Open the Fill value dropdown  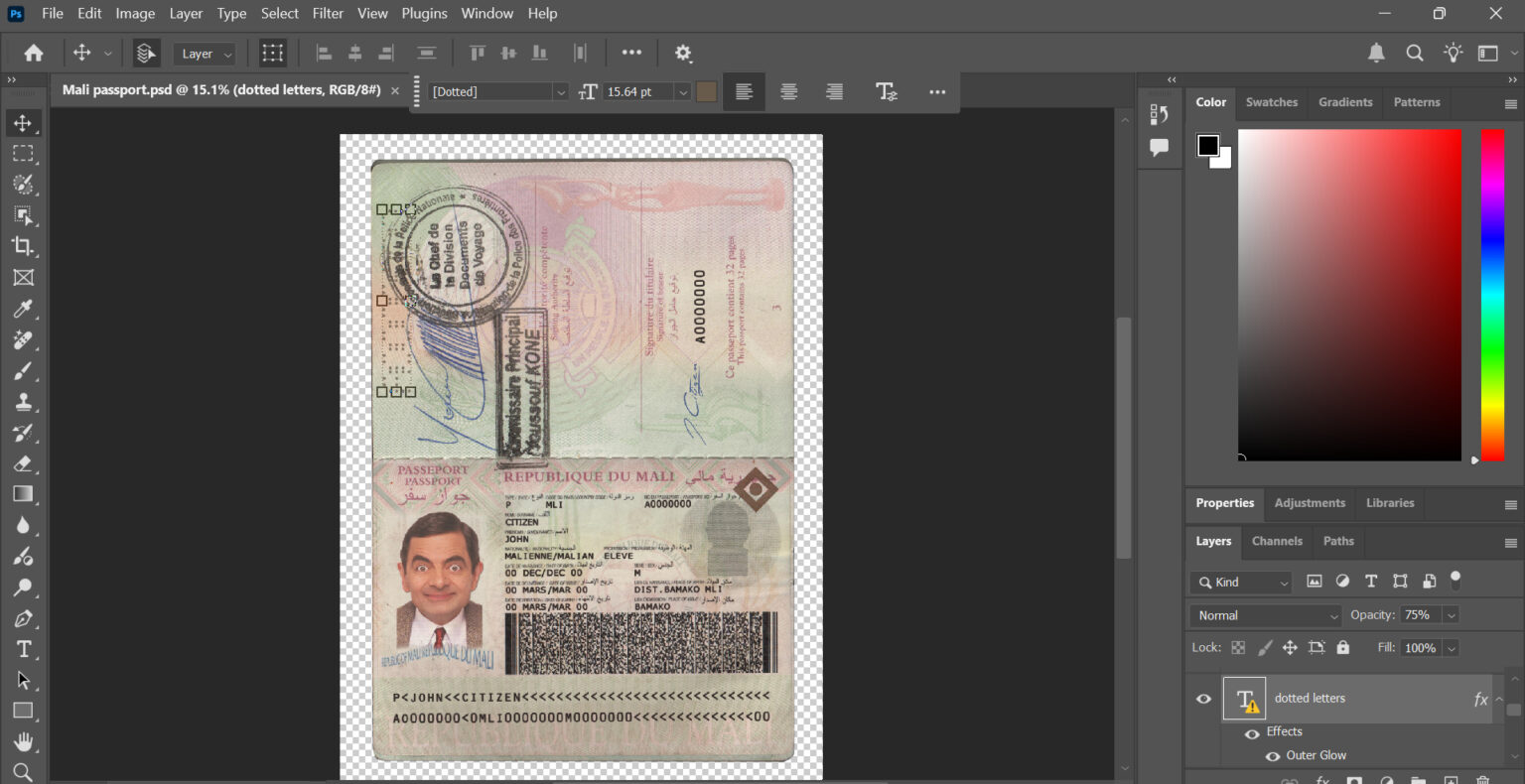point(1451,648)
